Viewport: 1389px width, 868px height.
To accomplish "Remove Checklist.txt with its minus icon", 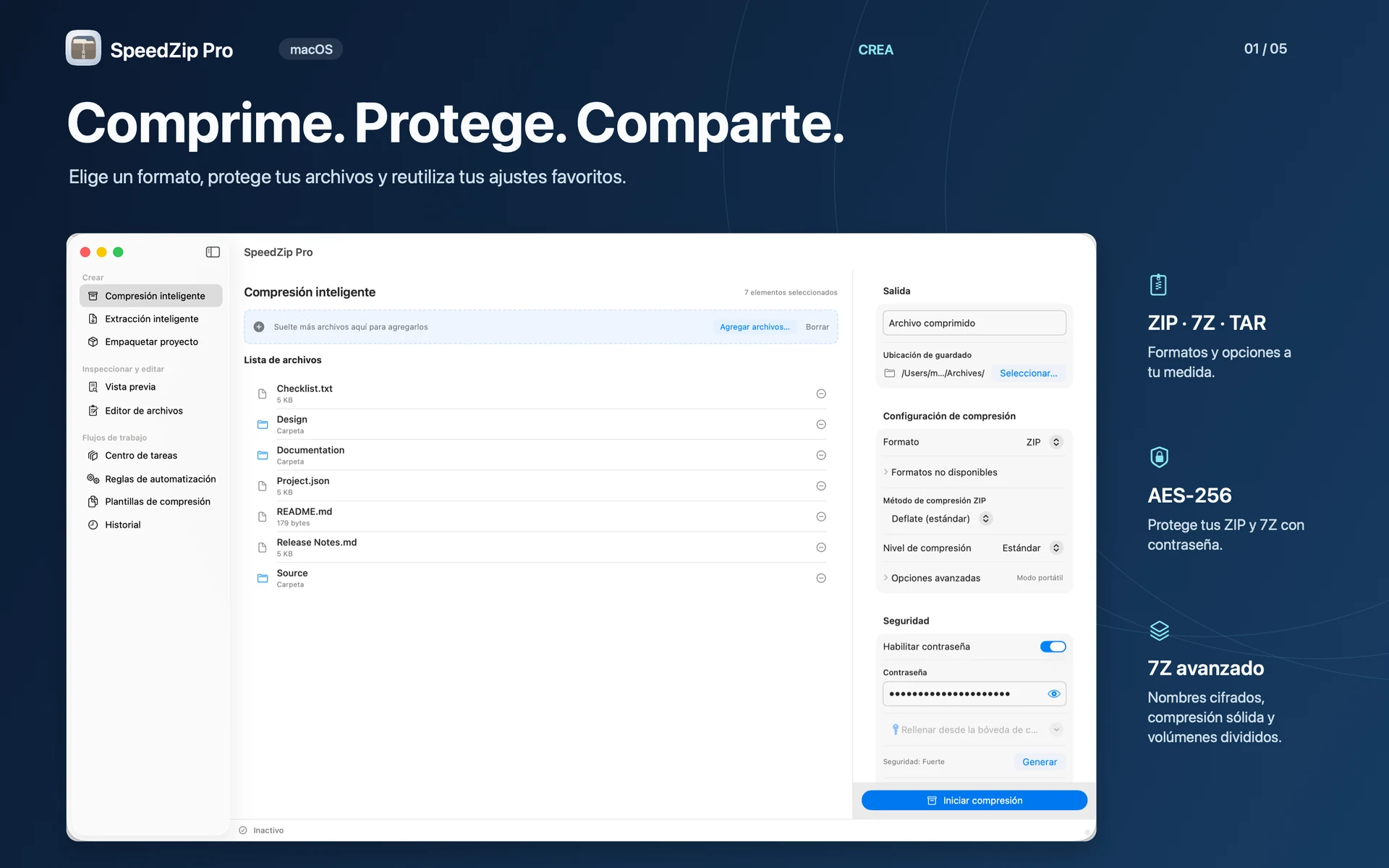I will (821, 393).
